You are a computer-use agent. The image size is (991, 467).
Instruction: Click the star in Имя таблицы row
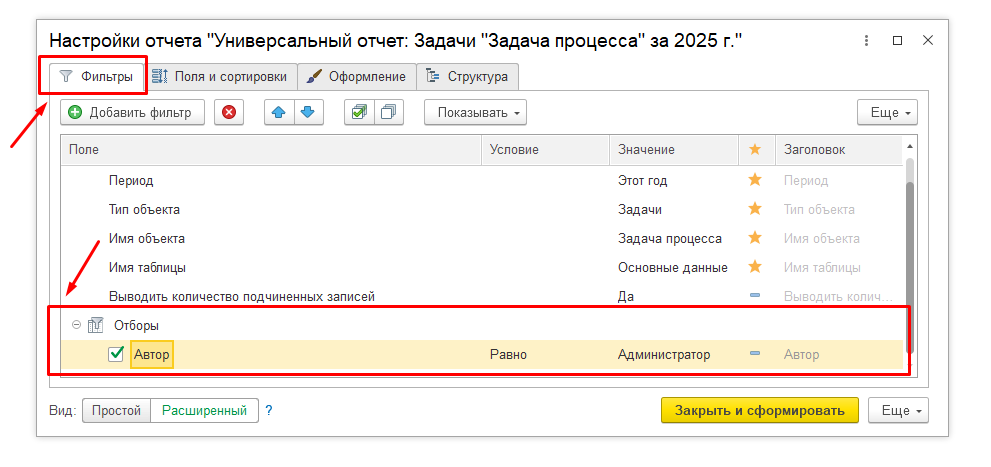click(x=755, y=267)
